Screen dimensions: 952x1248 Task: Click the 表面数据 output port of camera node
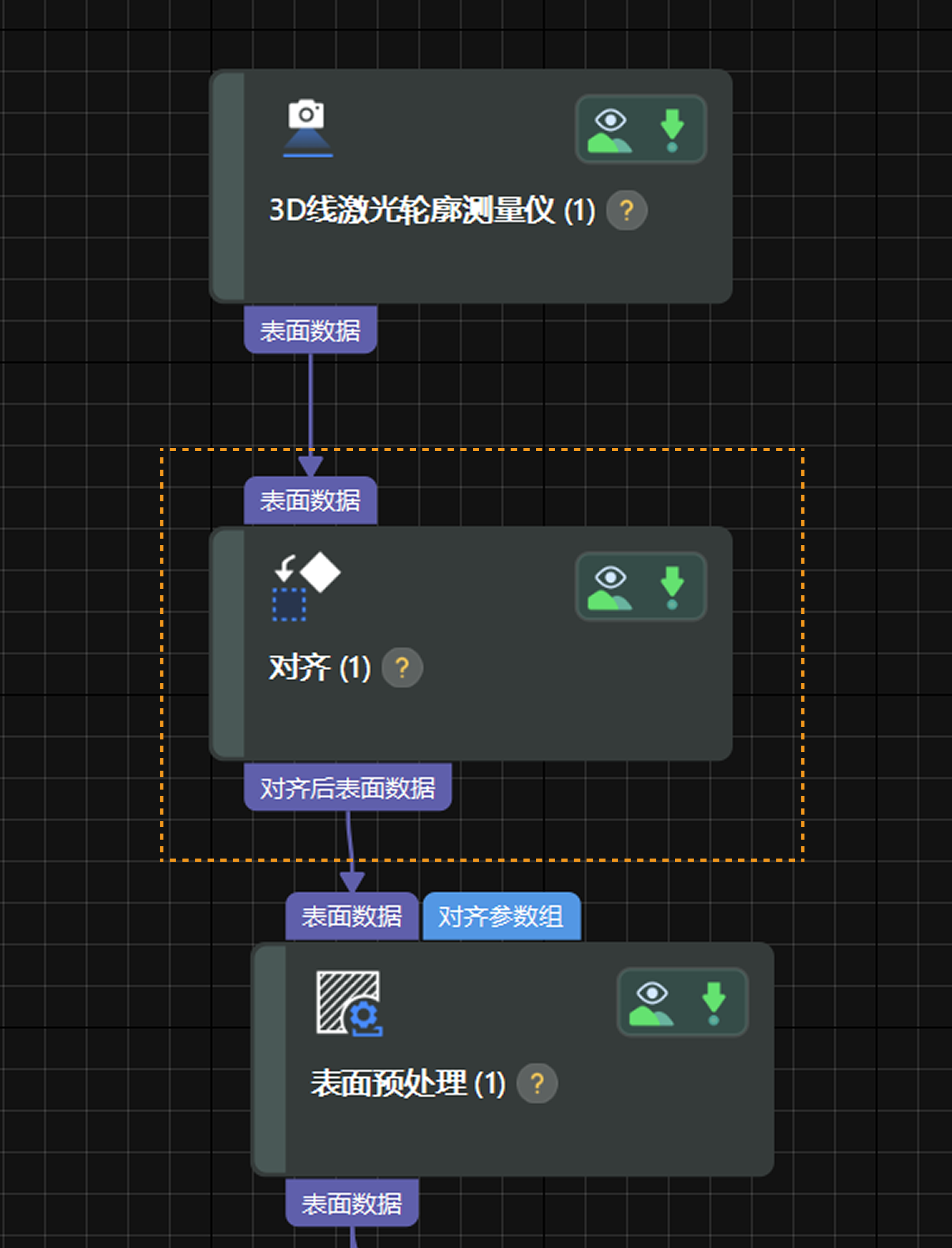click(x=310, y=328)
